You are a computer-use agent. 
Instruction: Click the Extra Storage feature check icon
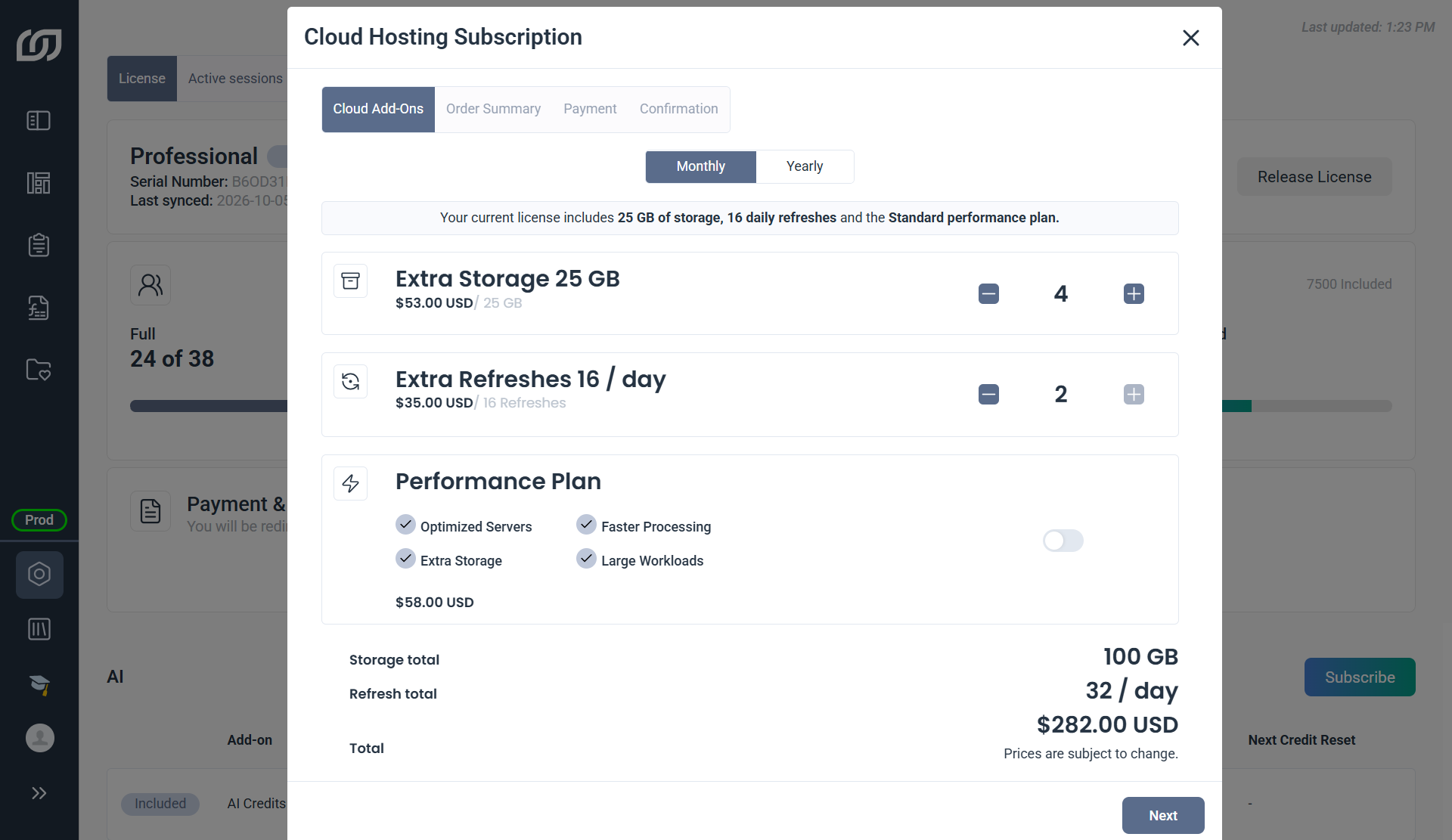tap(406, 559)
